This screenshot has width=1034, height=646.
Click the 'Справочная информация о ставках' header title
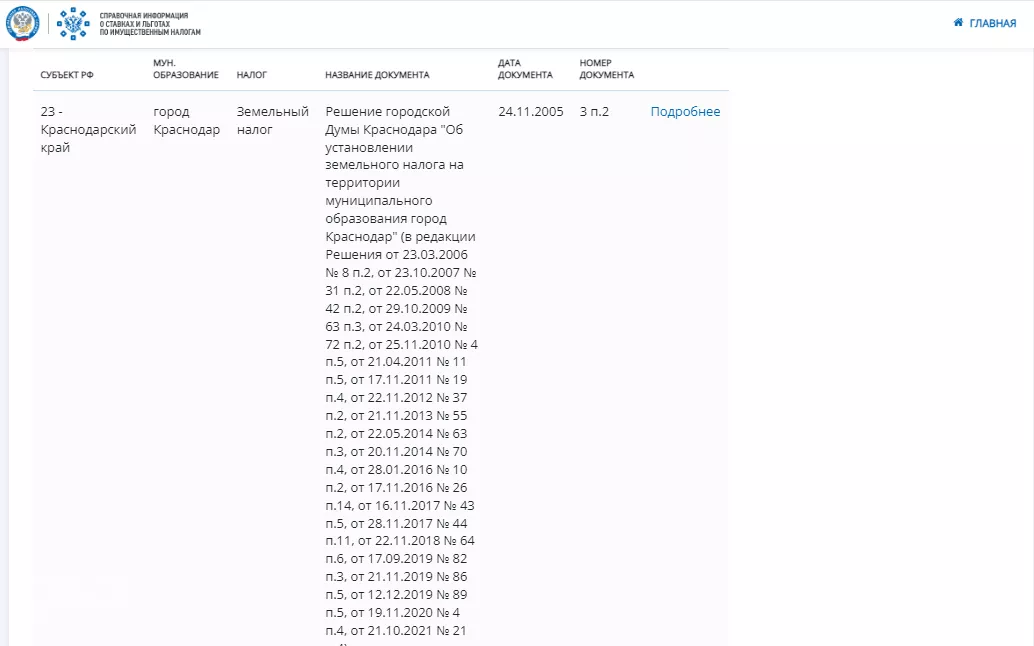click(x=150, y=24)
